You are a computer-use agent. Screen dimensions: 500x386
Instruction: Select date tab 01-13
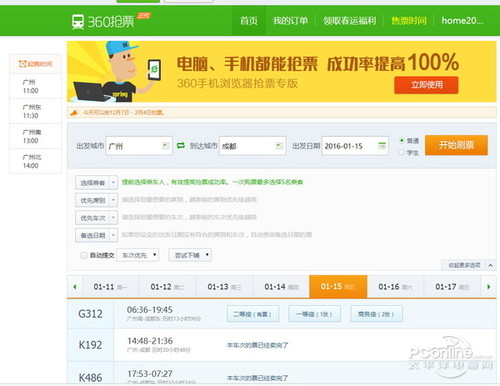(x=224, y=287)
